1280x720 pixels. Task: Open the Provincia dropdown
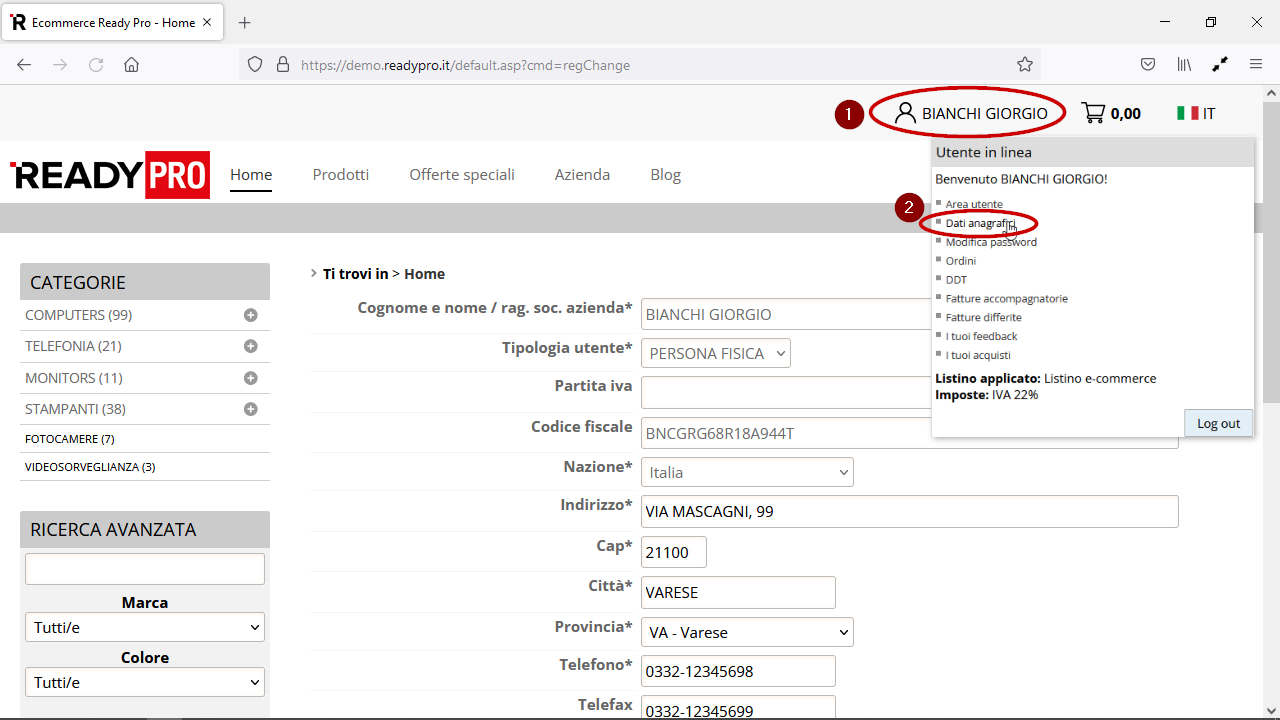[x=746, y=632]
